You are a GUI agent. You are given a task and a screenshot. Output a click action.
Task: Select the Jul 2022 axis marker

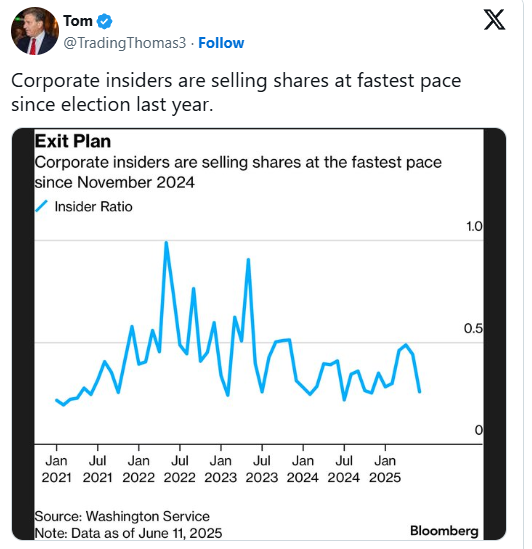coord(180,469)
